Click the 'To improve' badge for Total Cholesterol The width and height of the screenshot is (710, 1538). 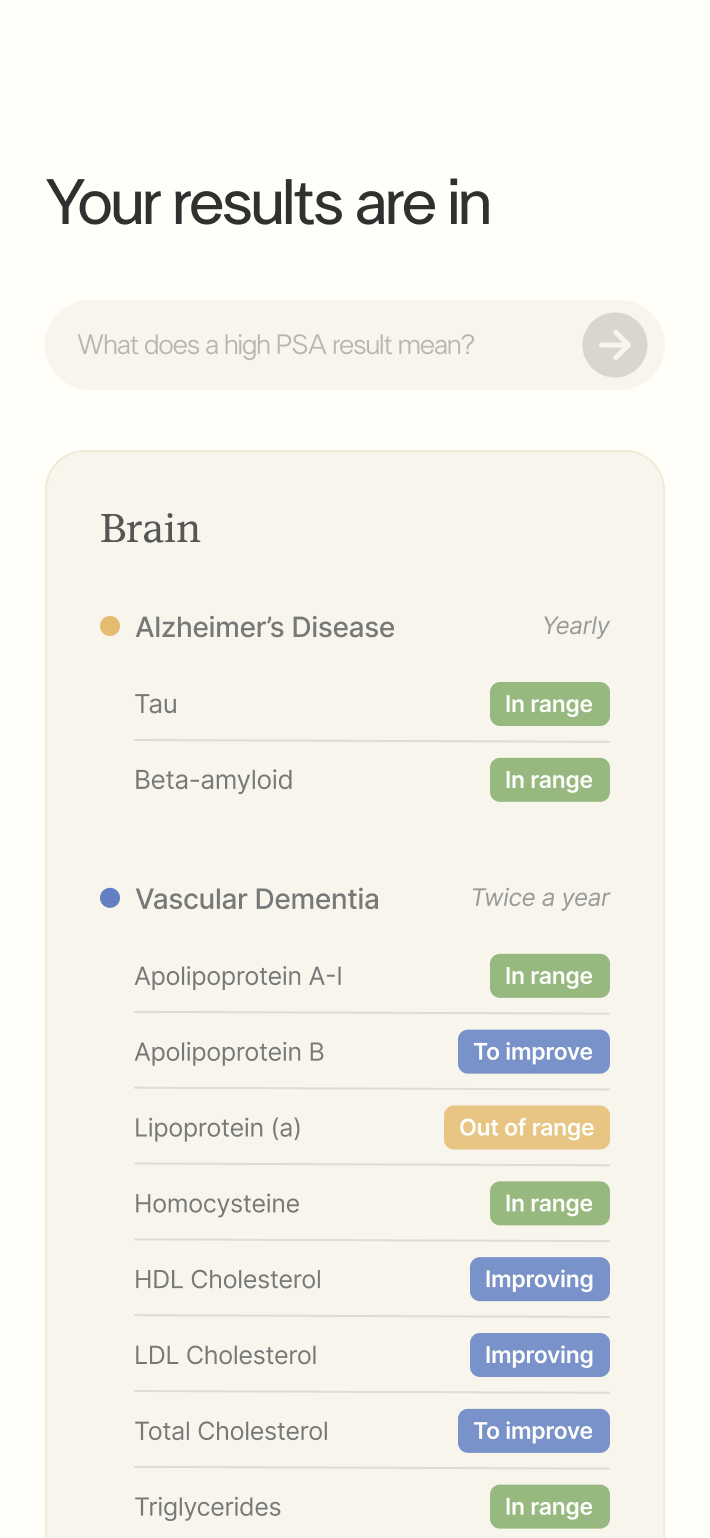[533, 1430]
